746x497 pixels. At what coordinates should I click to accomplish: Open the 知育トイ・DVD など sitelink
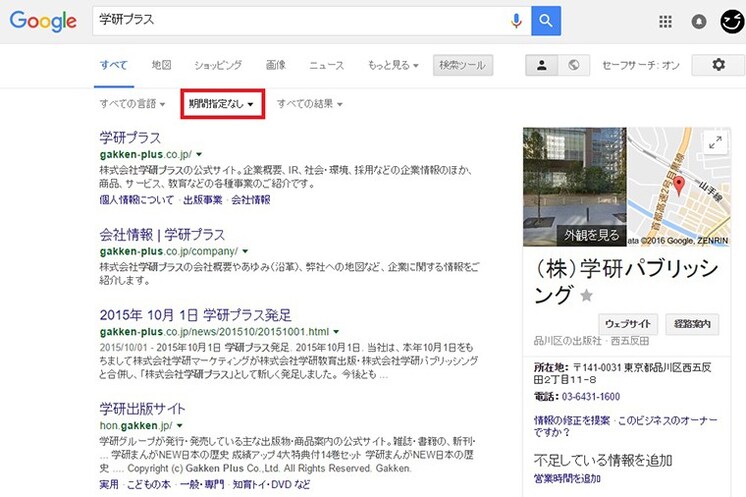coord(271,484)
